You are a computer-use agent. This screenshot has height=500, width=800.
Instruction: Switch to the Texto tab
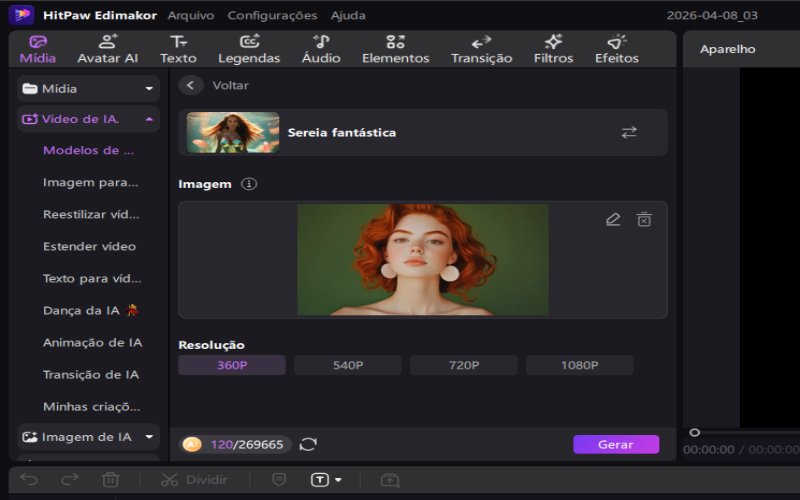(178, 49)
